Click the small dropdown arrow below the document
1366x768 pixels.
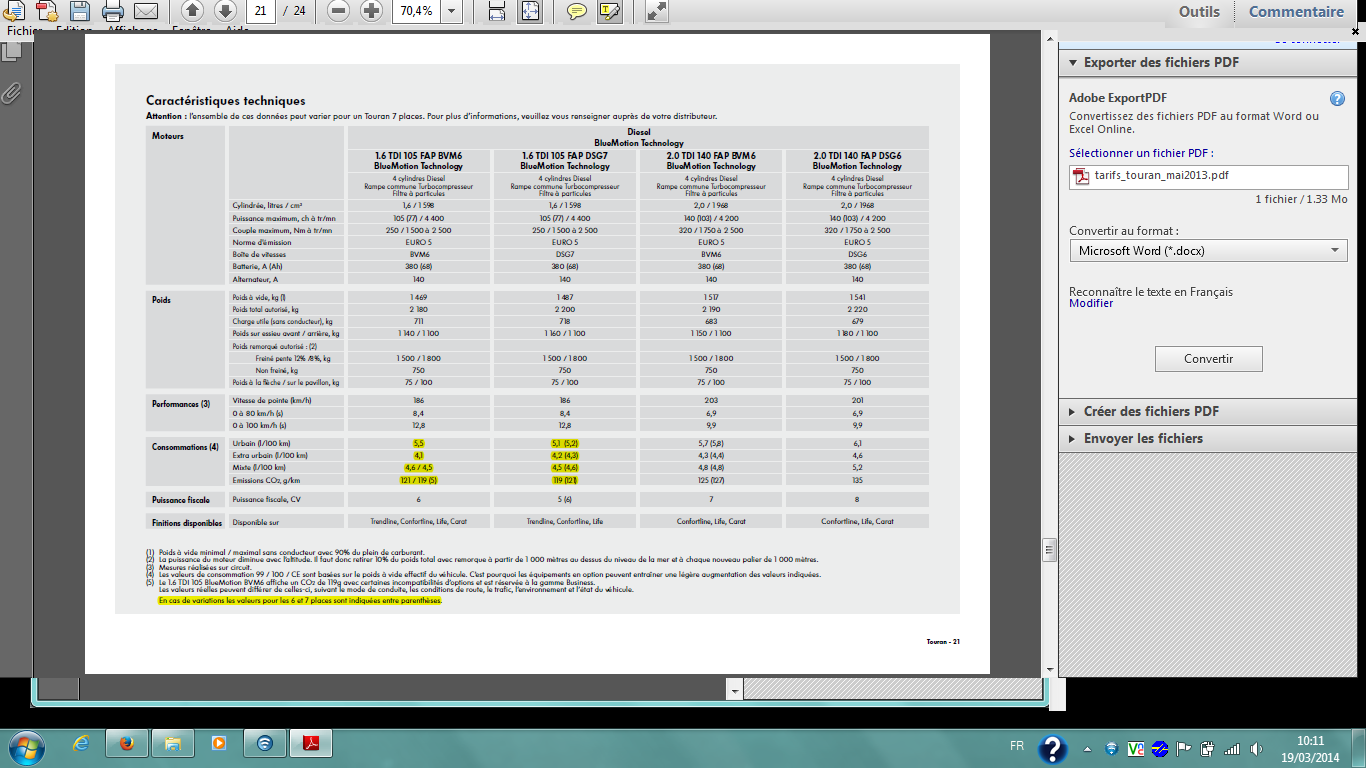click(736, 690)
